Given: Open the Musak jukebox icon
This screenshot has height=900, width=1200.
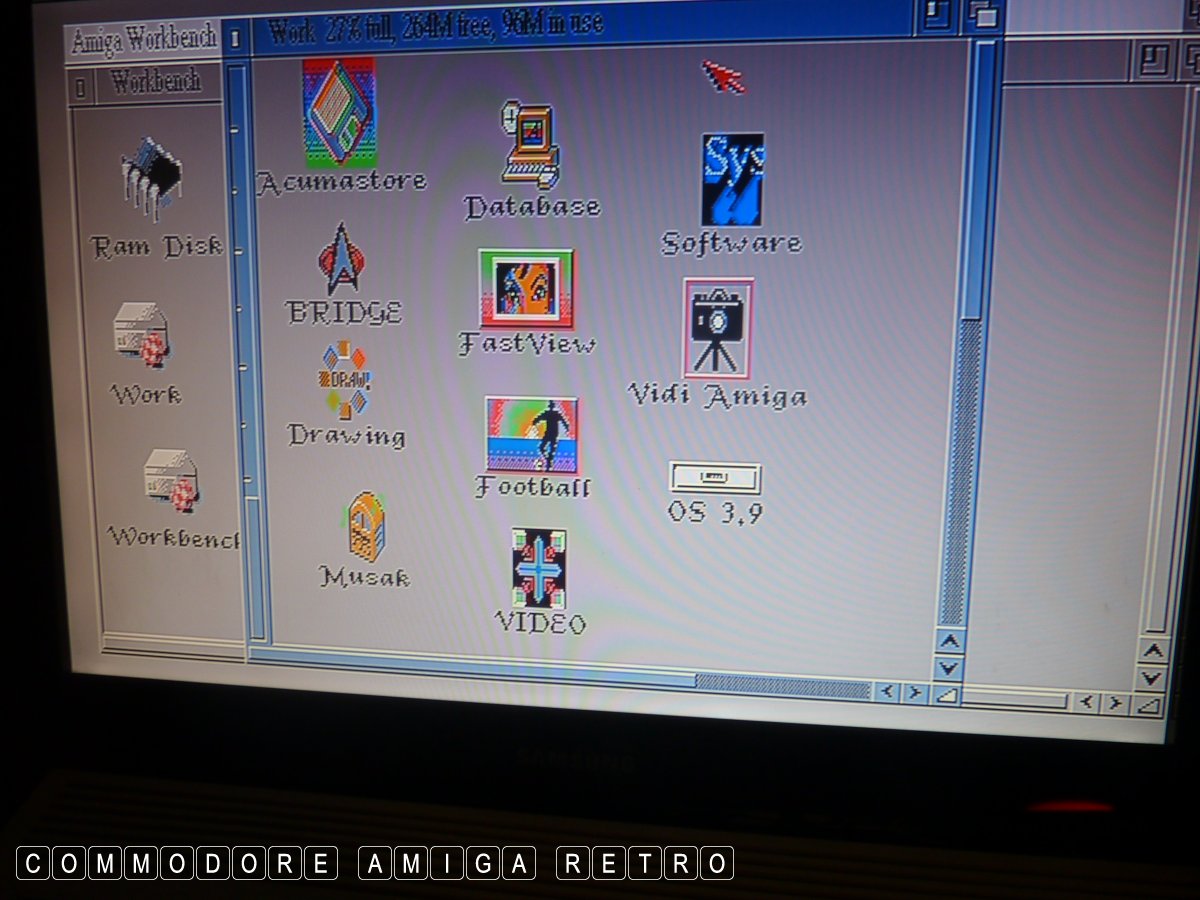Looking at the screenshot, I should [365, 527].
